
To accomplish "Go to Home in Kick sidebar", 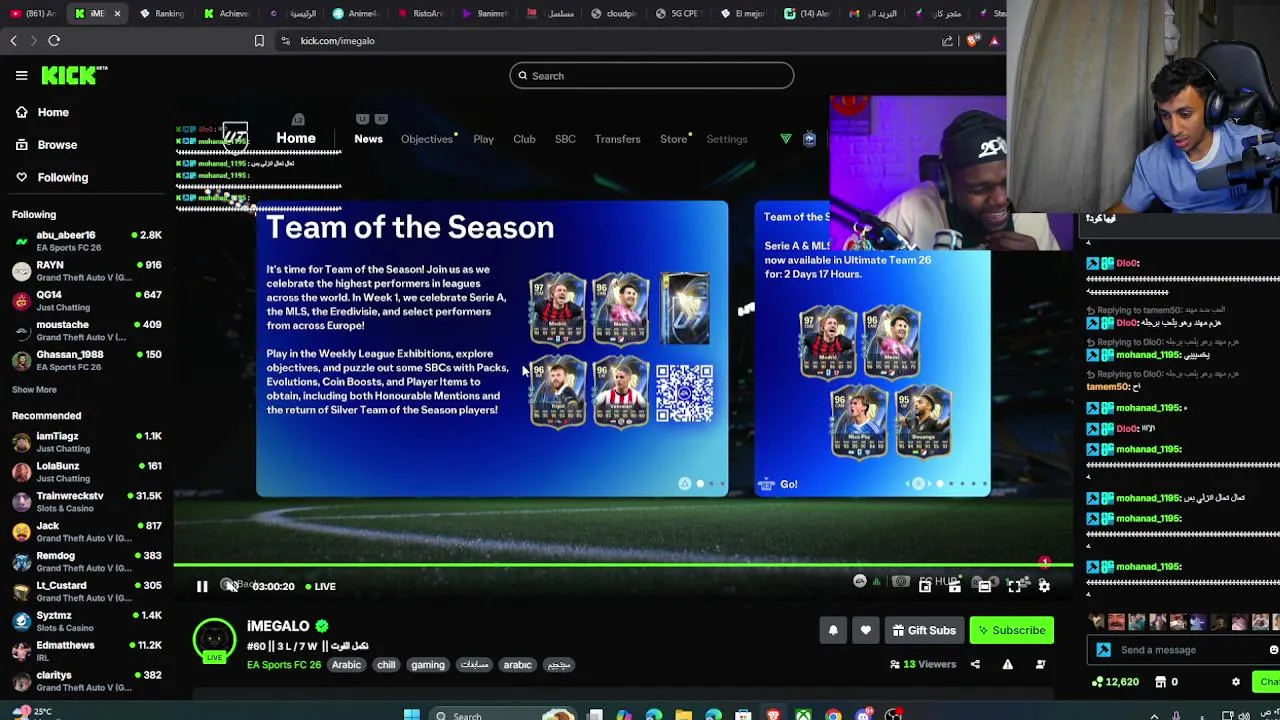I will click(x=53, y=112).
